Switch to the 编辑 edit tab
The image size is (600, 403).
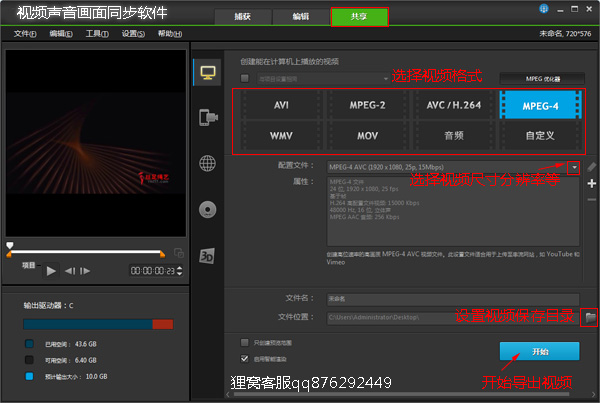point(301,16)
